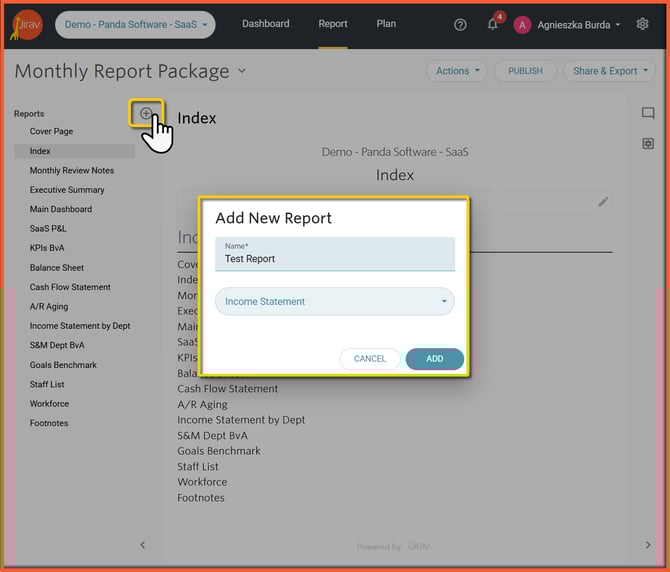Click the CANCEL button in dialog

pyautogui.click(x=370, y=359)
